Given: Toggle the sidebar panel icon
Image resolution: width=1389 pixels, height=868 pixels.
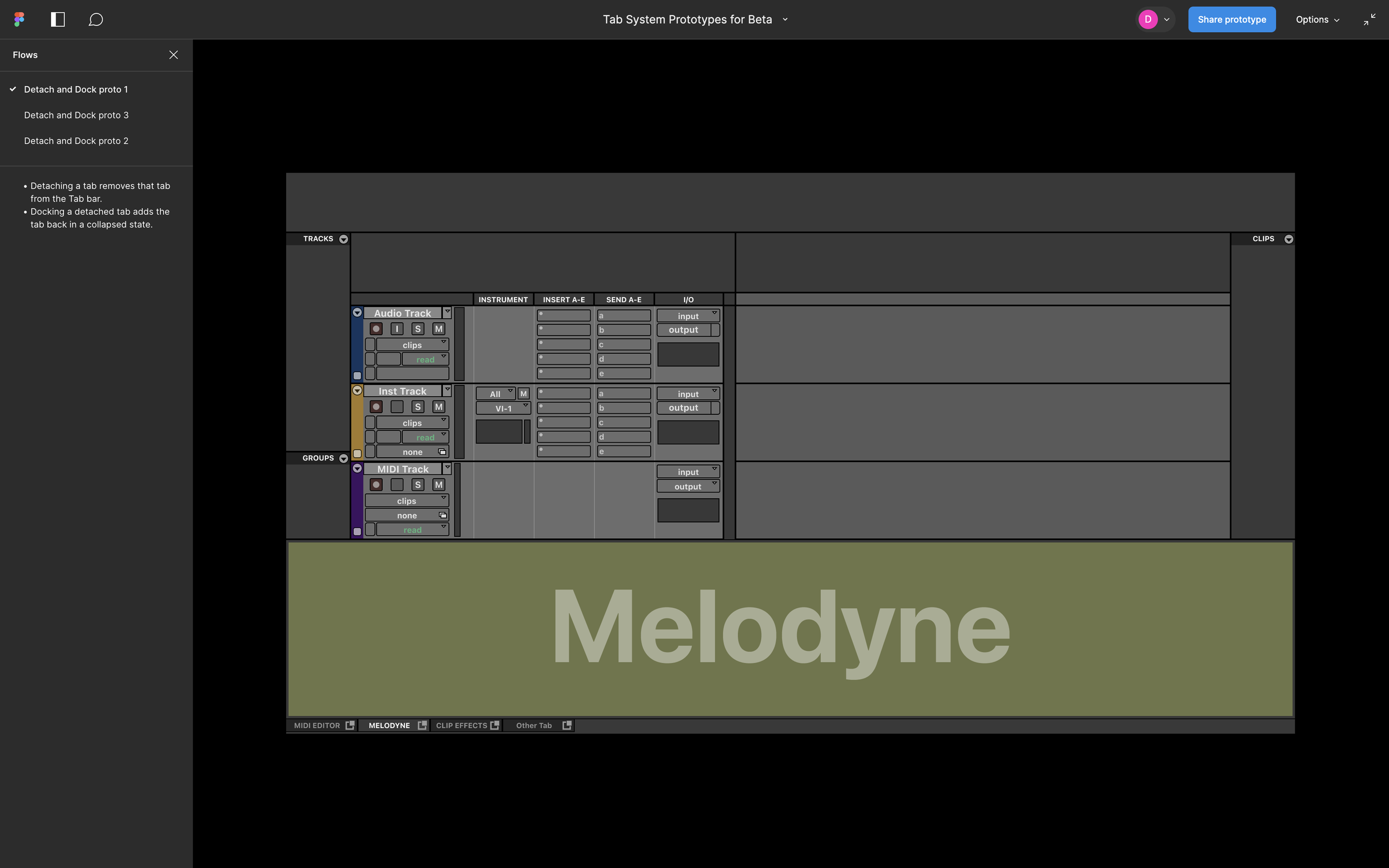Looking at the screenshot, I should pos(58,19).
